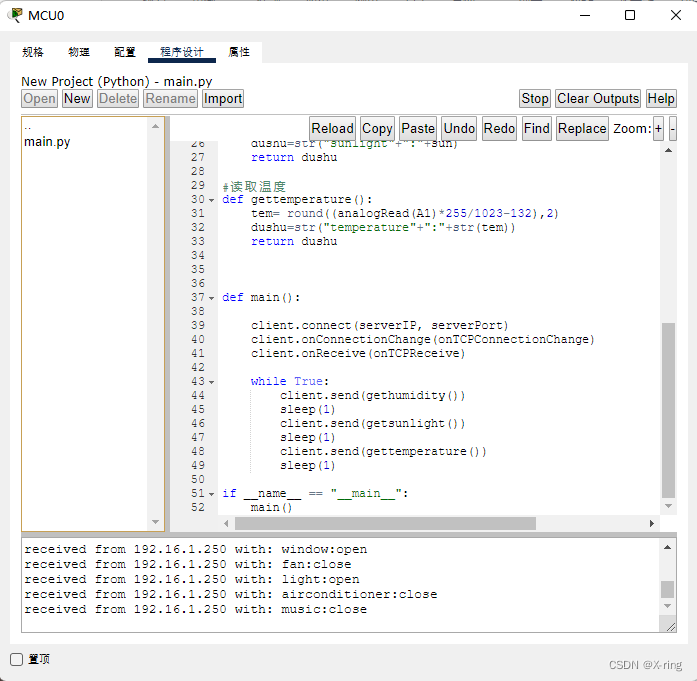Collapse the gettemperature function fold at line 30

[212, 200]
